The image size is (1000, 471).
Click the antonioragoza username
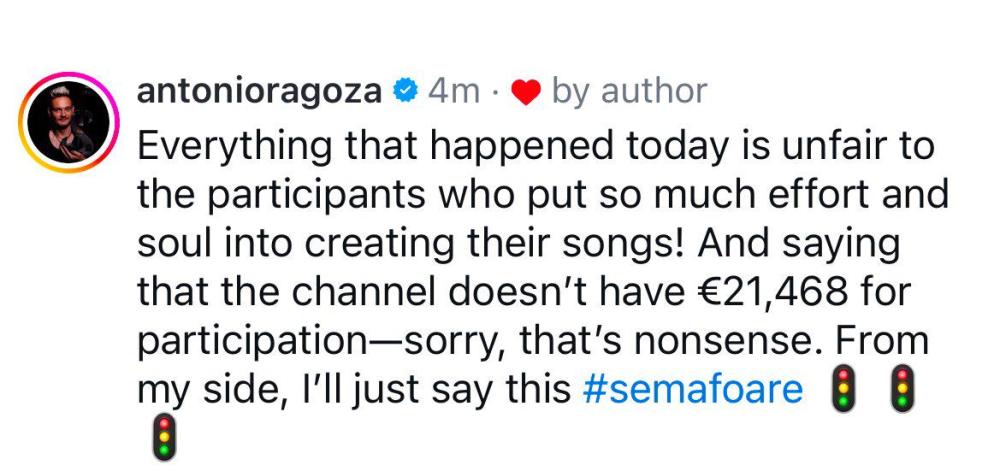[x=258, y=91]
